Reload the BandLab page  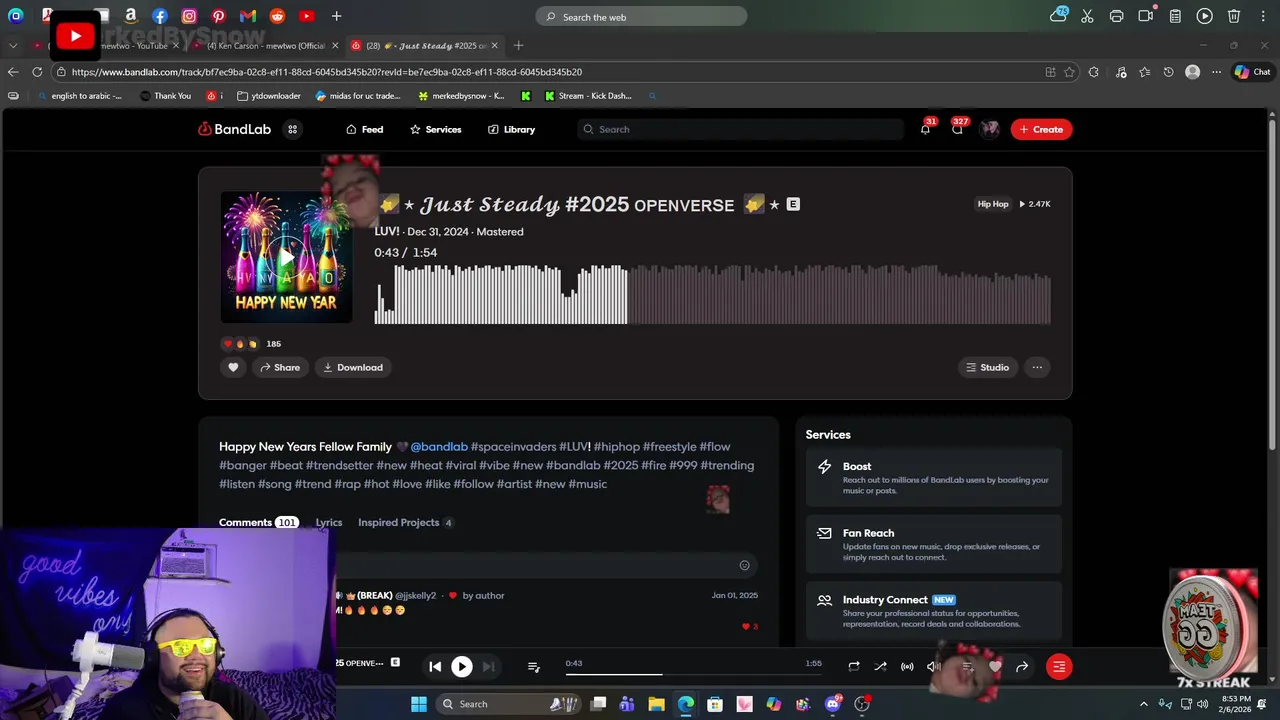coord(37,72)
